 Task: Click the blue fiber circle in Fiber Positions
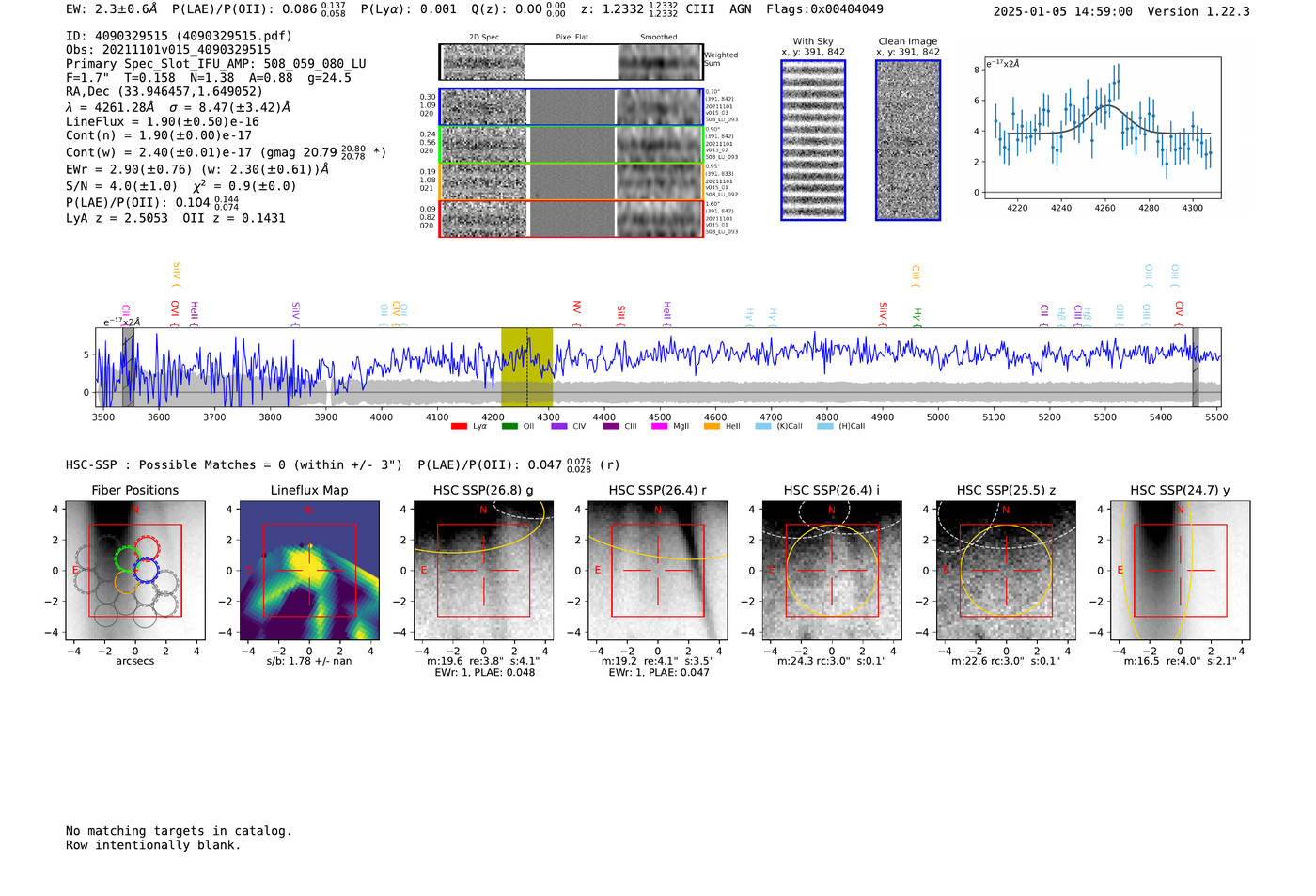146,571
